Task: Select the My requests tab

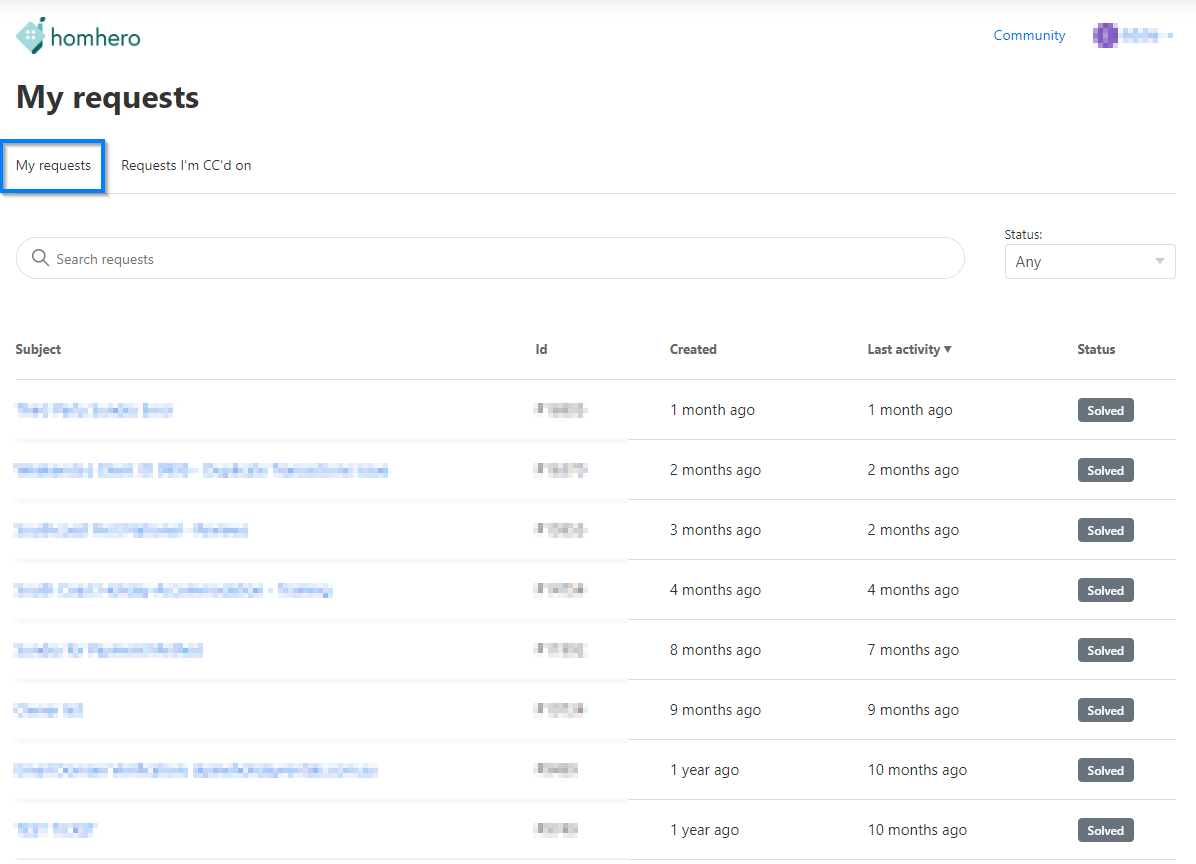Action: pos(53,166)
